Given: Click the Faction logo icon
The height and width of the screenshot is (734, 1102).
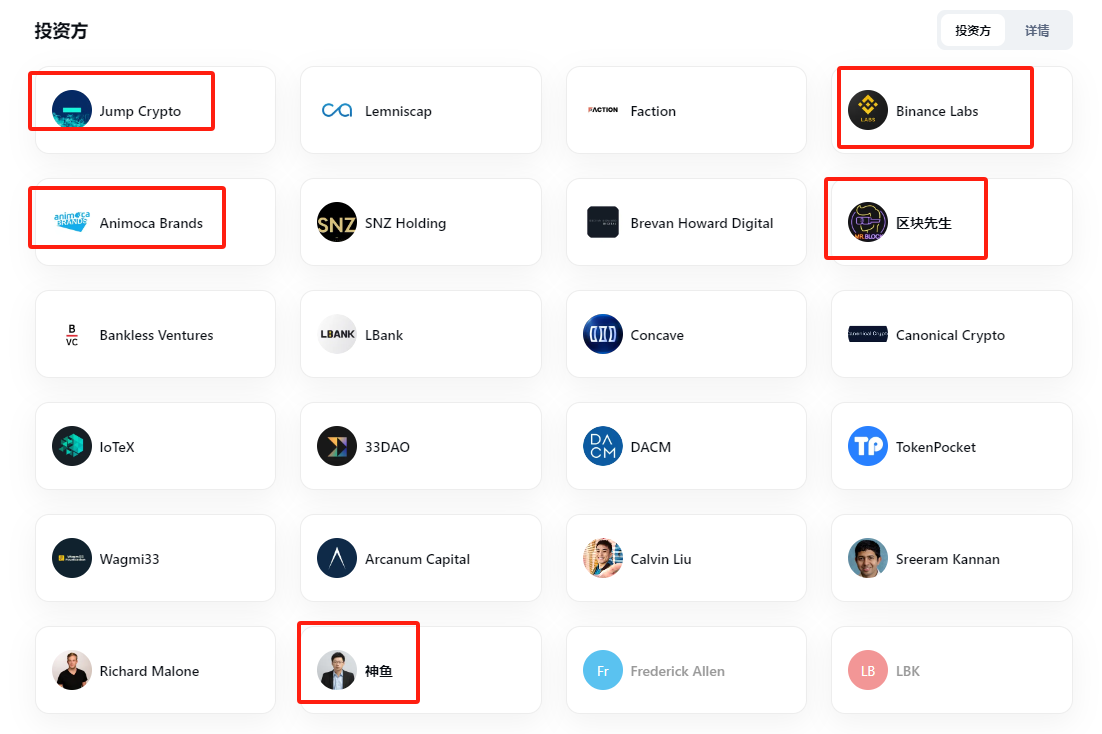Looking at the screenshot, I should (x=602, y=110).
